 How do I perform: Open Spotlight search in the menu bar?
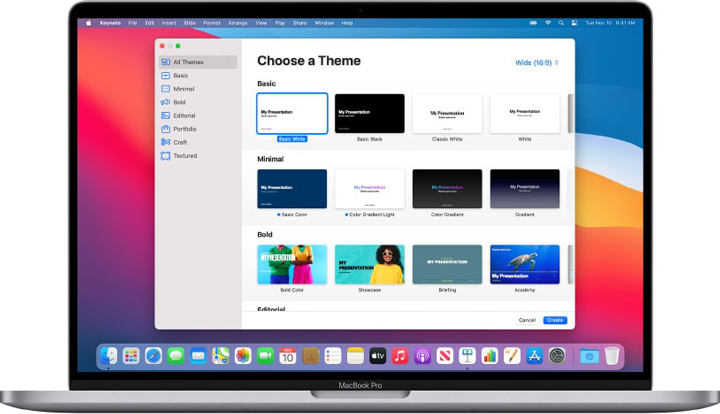click(561, 23)
